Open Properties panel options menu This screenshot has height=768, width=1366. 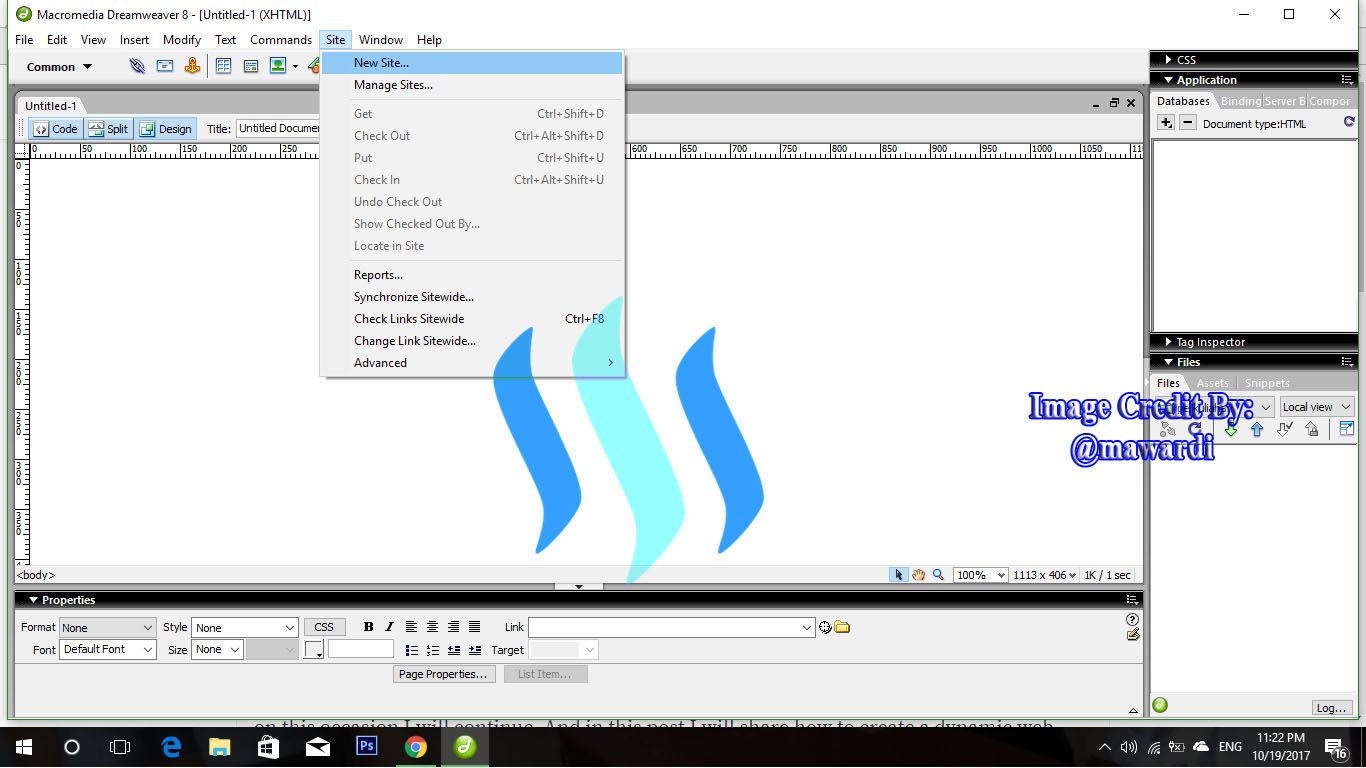pyautogui.click(x=1132, y=600)
